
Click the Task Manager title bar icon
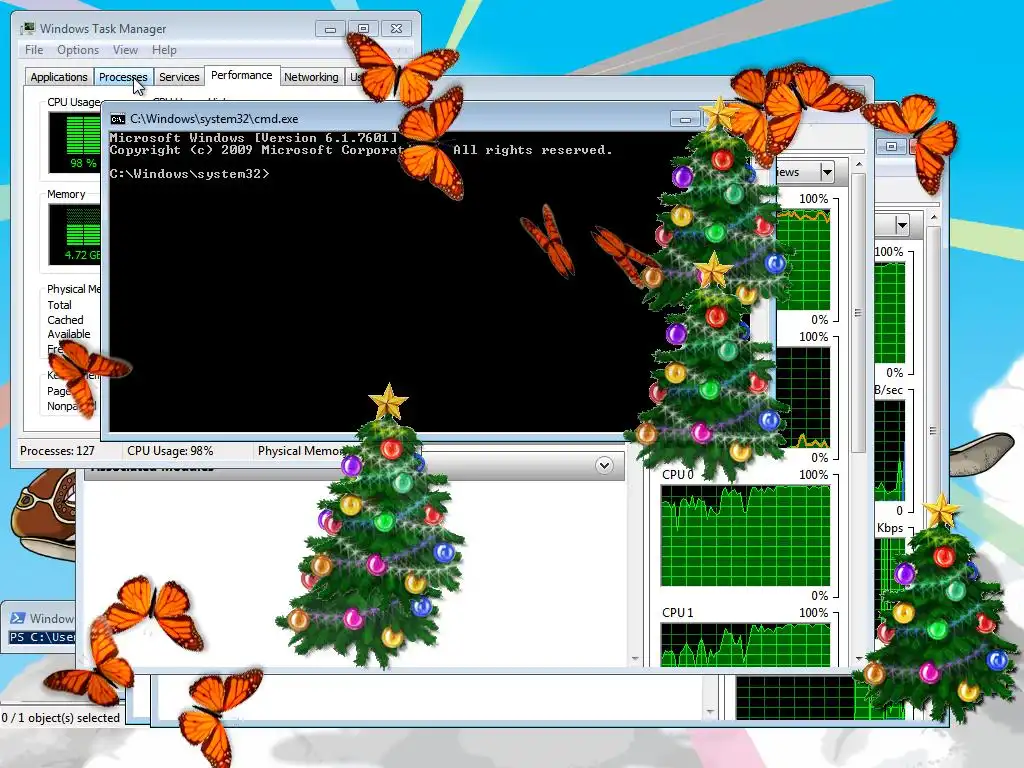click(x=27, y=29)
